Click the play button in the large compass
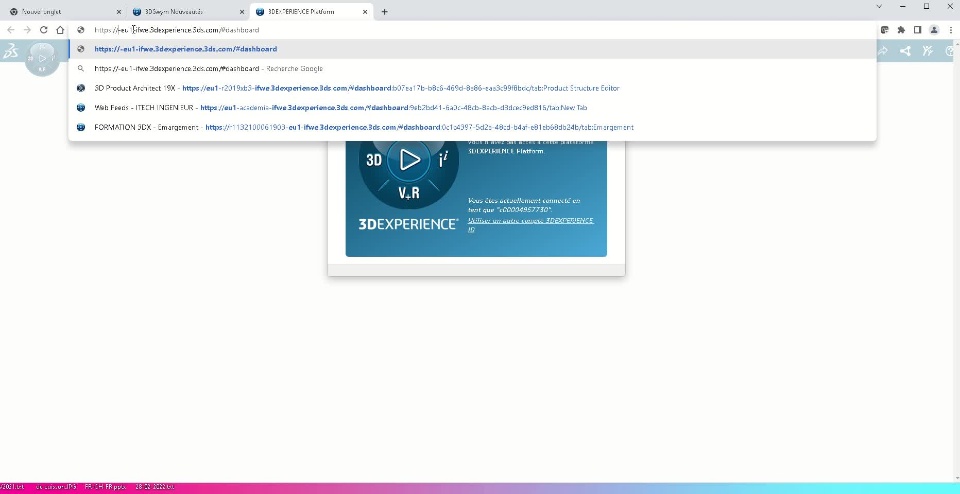This screenshot has height=494, width=960. (x=410, y=160)
